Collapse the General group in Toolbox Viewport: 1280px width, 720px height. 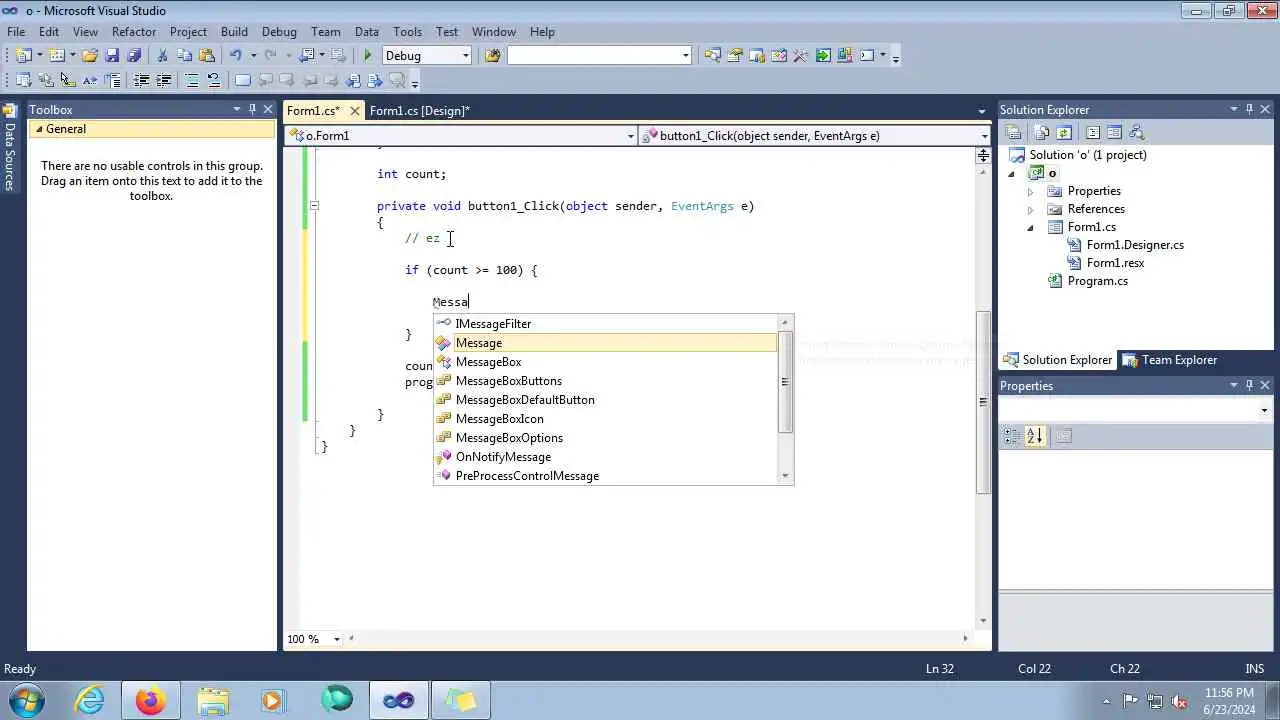click(x=39, y=129)
